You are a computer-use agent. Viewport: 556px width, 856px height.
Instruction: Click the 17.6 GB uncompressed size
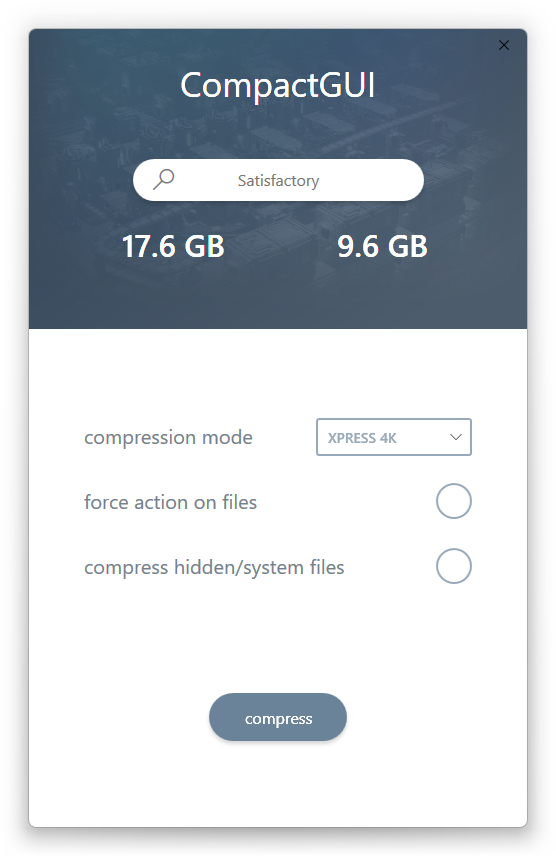point(173,246)
